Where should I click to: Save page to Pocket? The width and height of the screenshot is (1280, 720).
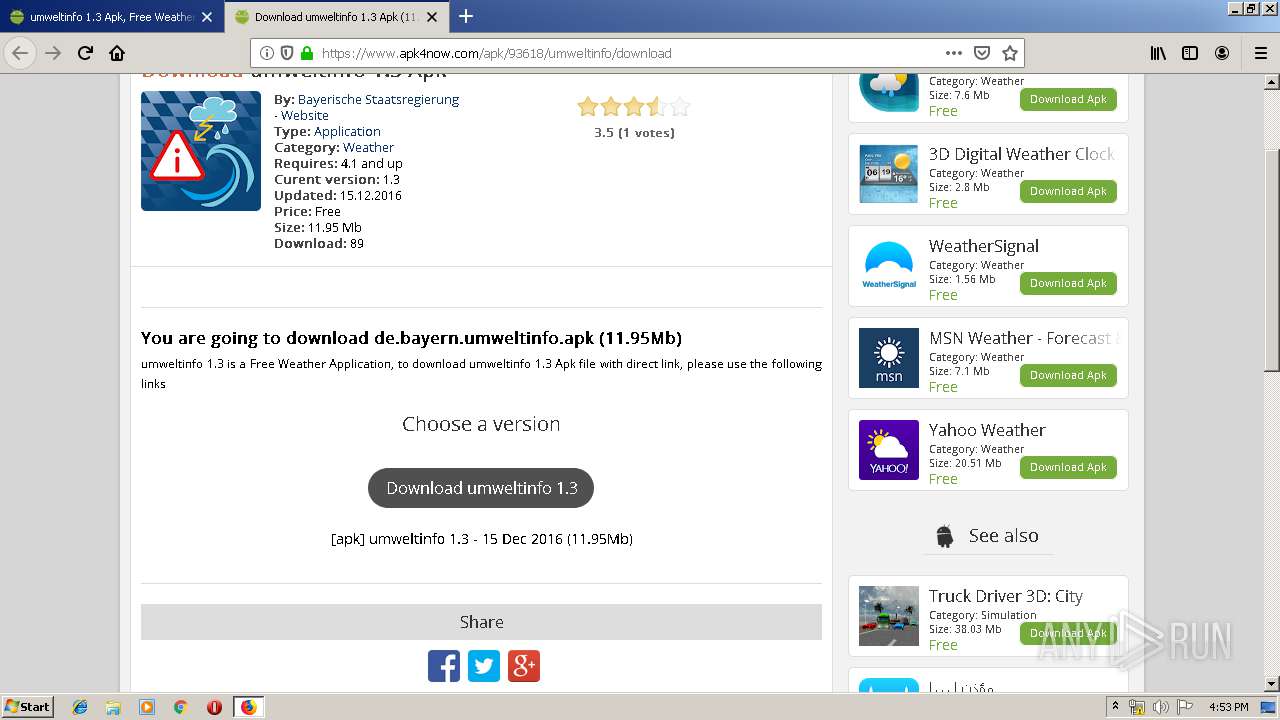[982, 53]
